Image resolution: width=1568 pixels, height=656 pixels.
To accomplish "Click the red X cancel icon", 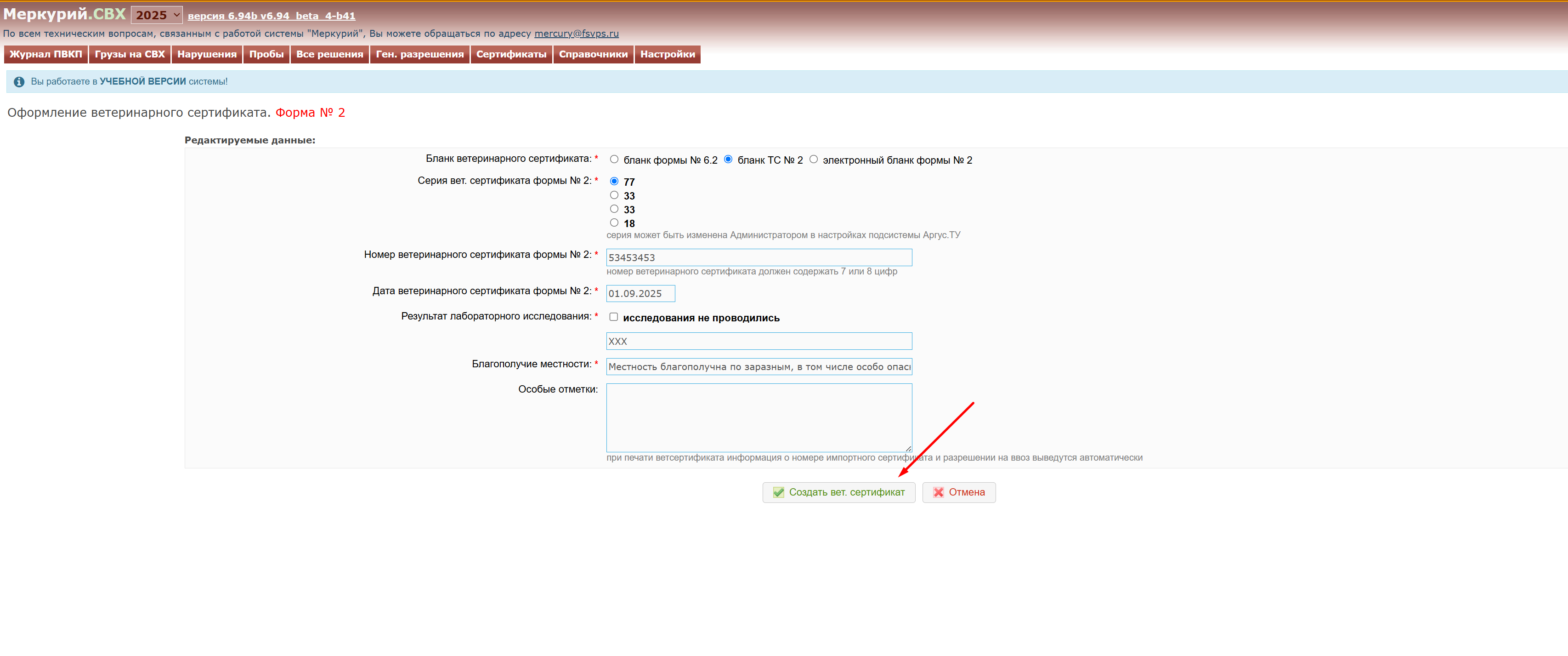I will [938, 492].
